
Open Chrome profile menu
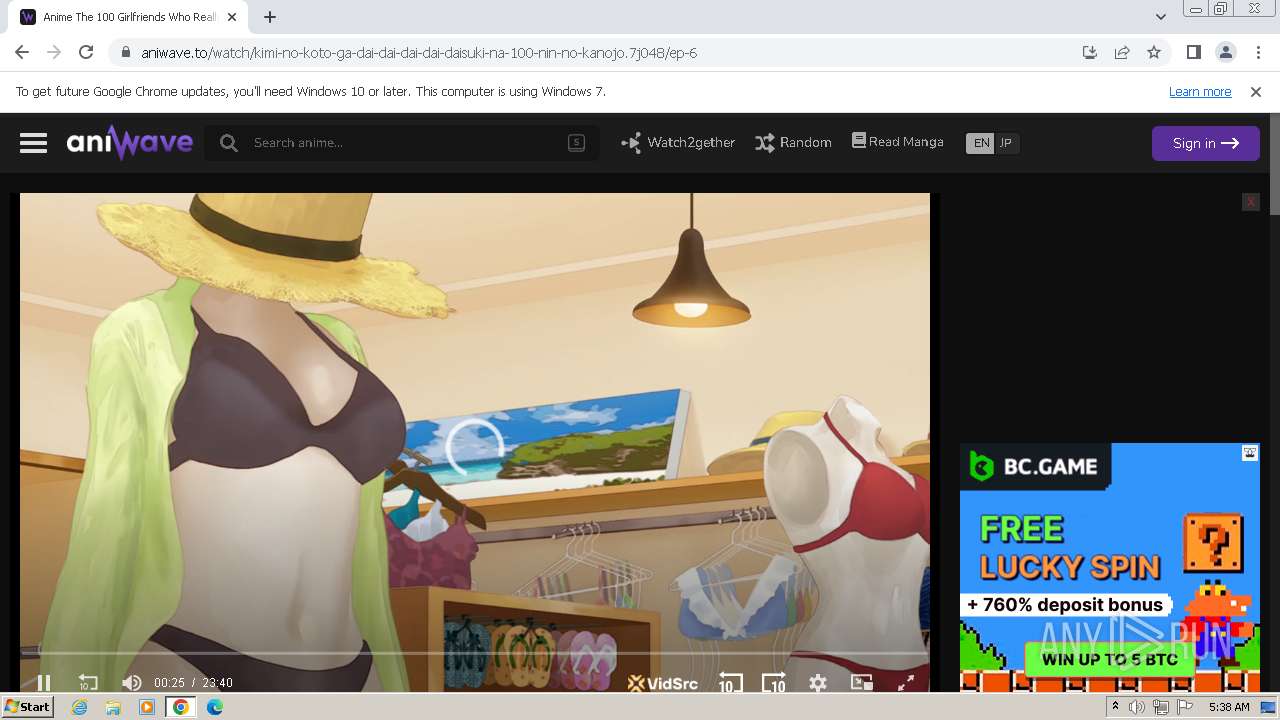(1225, 52)
